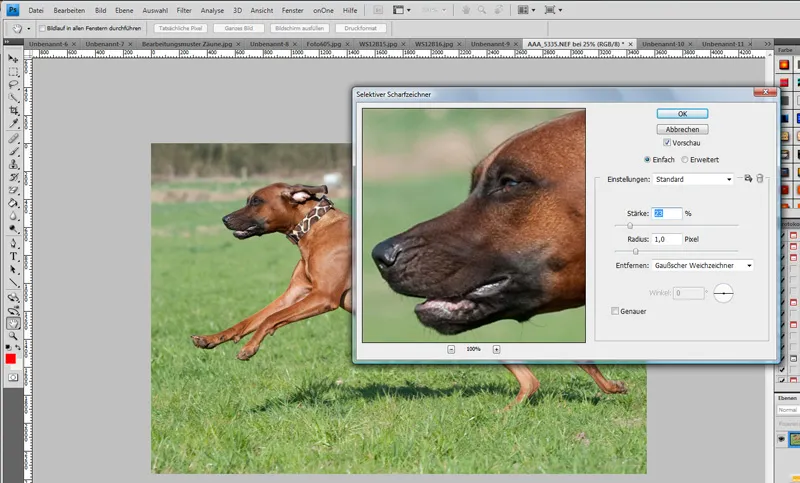Toggle Quick Mask mode at toolbox bottom
The height and width of the screenshot is (483, 800).
pyautogui.click(x=13, y=377)
